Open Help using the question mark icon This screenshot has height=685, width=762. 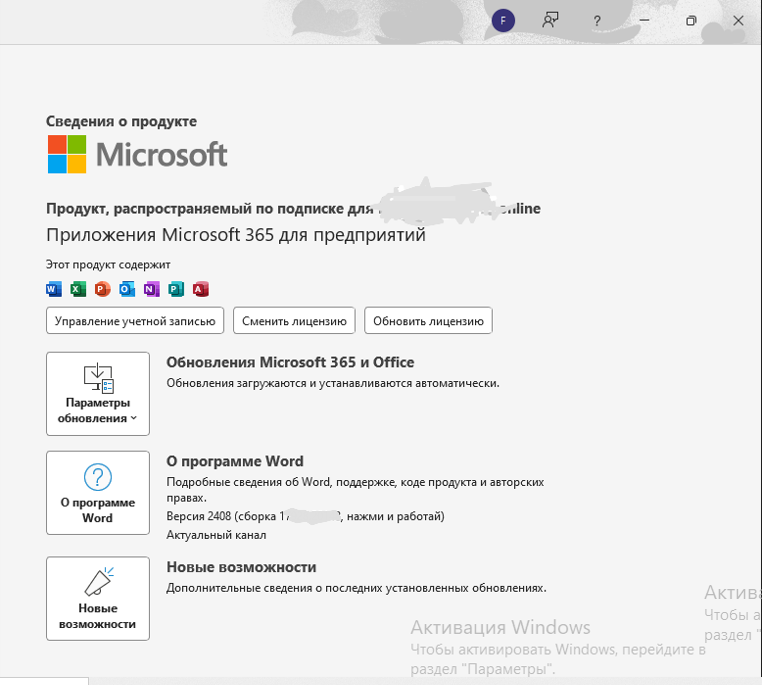[597, 20]
